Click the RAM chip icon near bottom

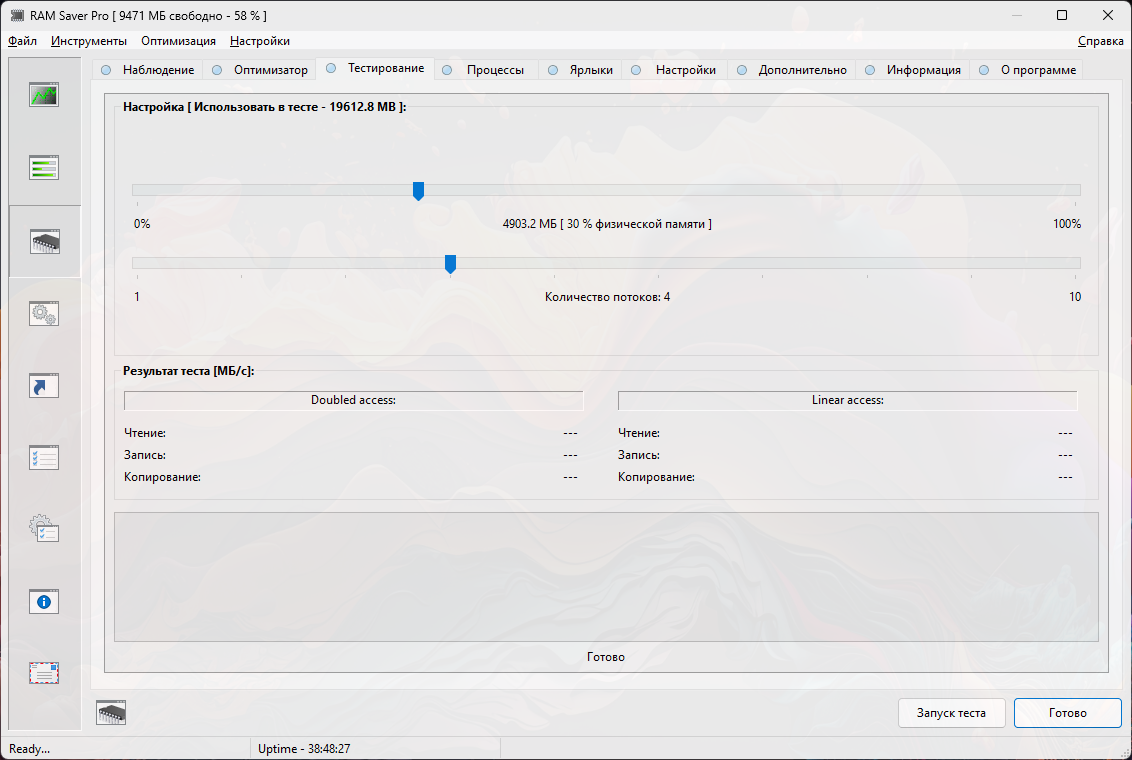tap(111, 712)
